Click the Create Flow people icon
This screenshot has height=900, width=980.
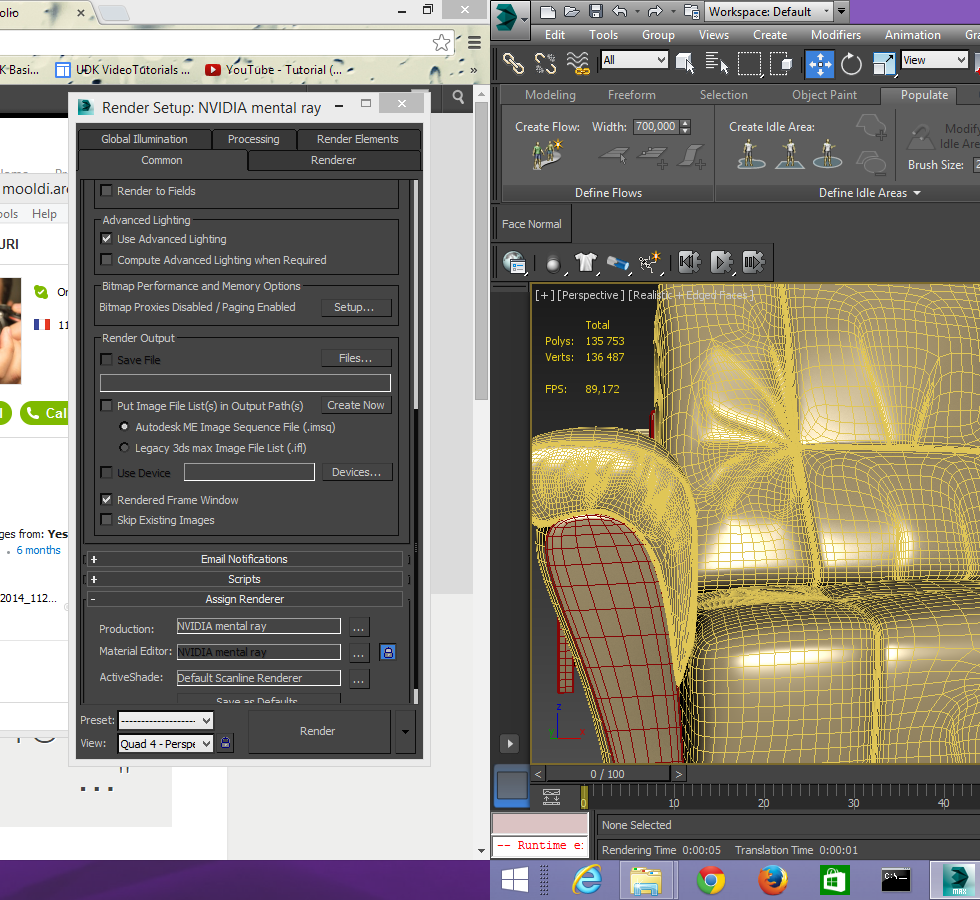click(547, 154)
